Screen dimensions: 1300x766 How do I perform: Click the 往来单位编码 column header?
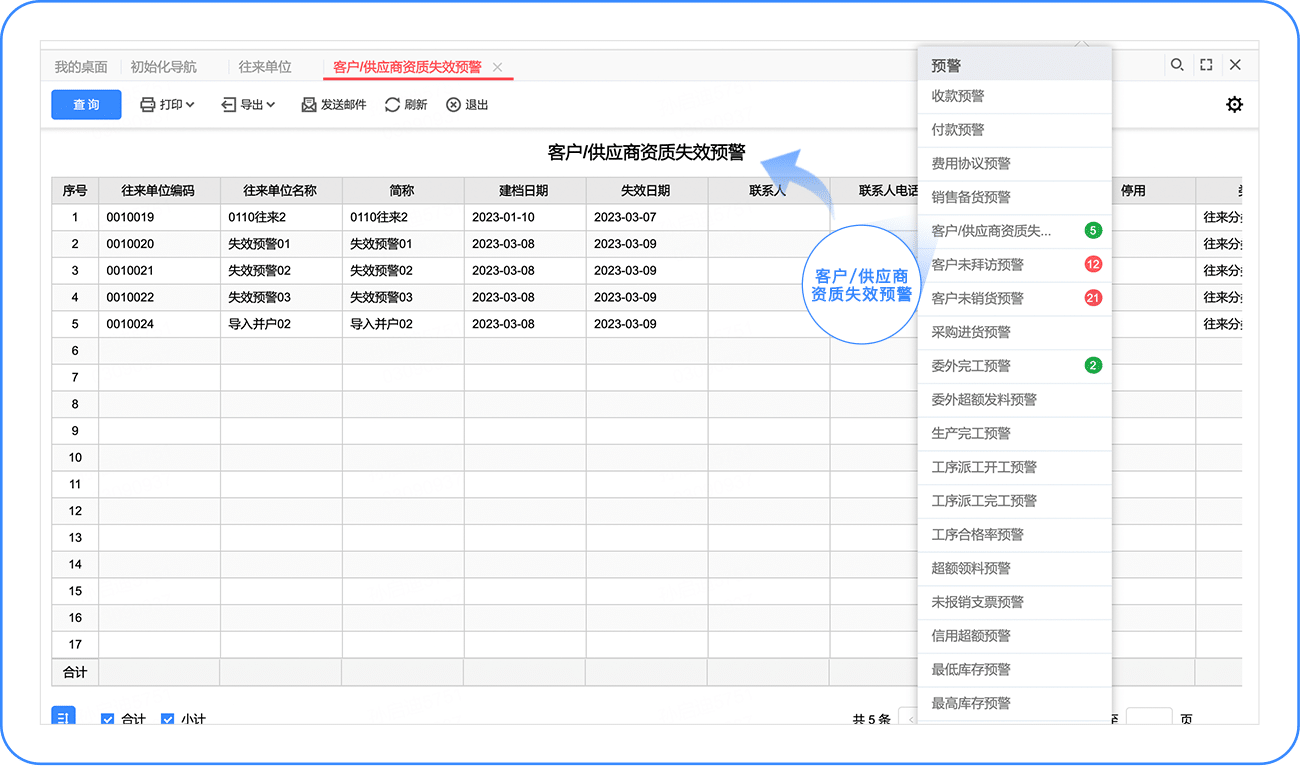[159, 191]
